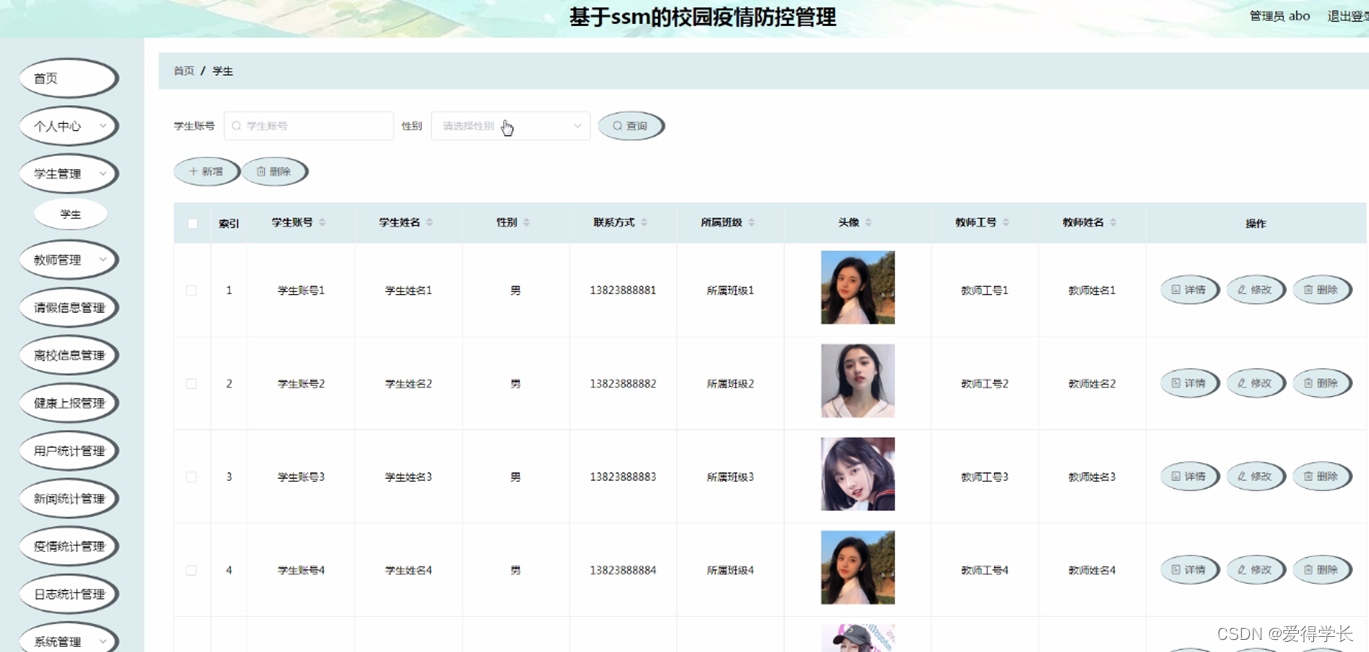This screenshot has height=652, width=1369.
Task: Open 离校信息管理 in sidebar
Action: pyautogui.click(x=69, y=355)
